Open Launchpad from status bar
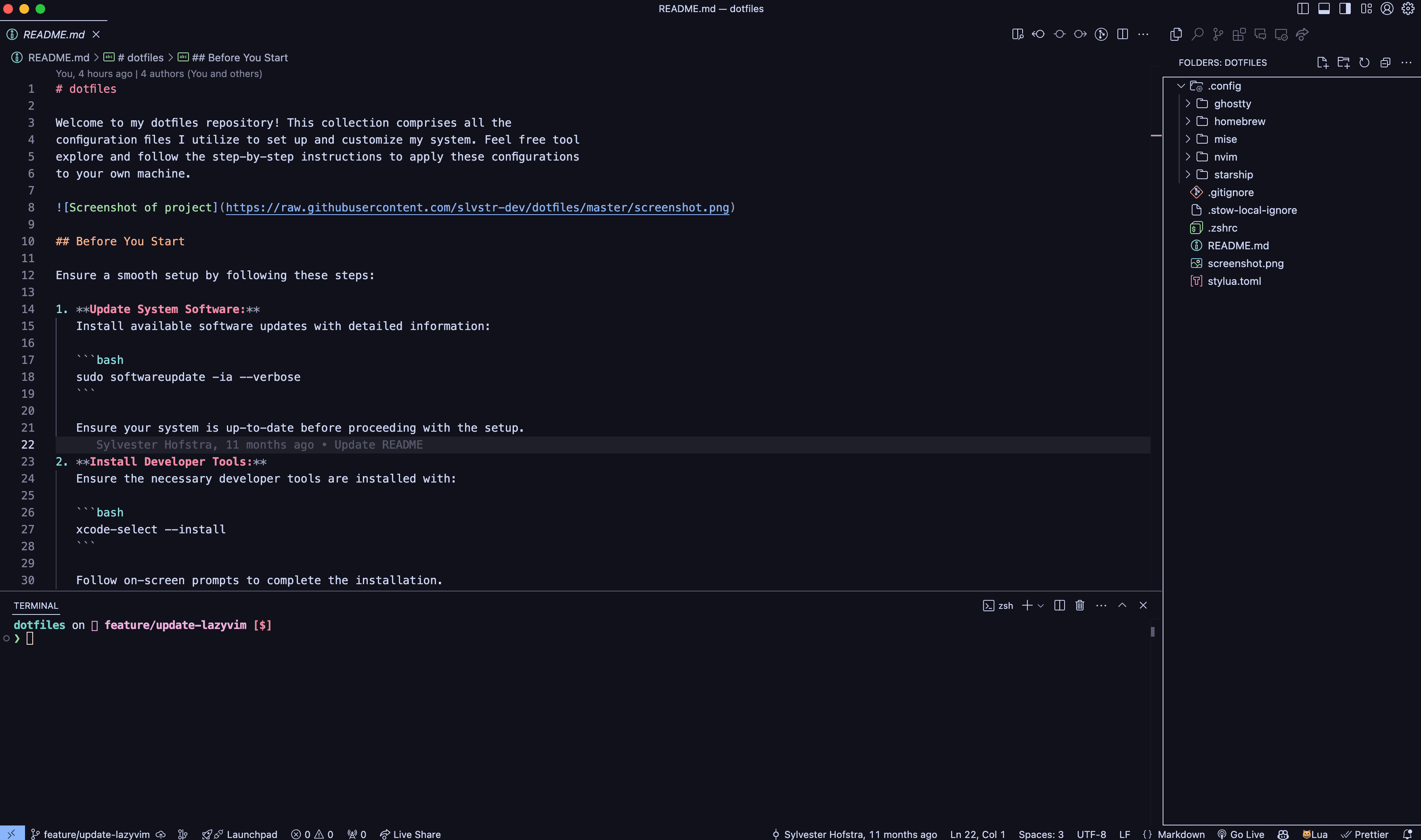1421x840 pixels. [x=239, y=834]
